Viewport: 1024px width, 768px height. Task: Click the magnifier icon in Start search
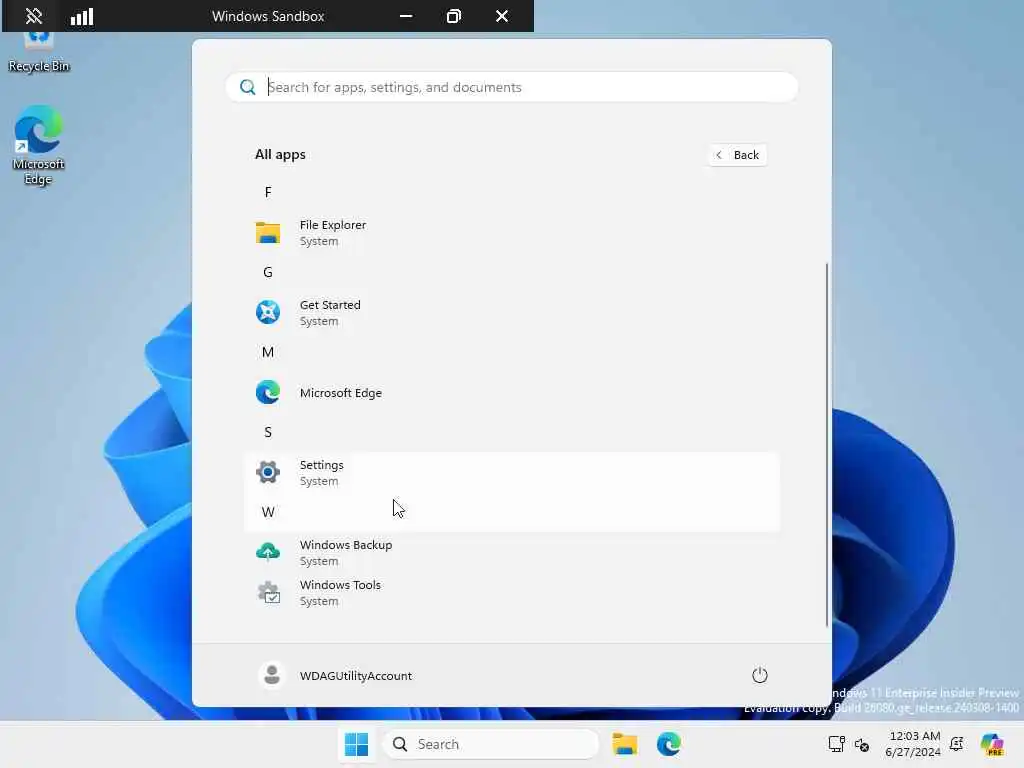(x=248, y=87)
